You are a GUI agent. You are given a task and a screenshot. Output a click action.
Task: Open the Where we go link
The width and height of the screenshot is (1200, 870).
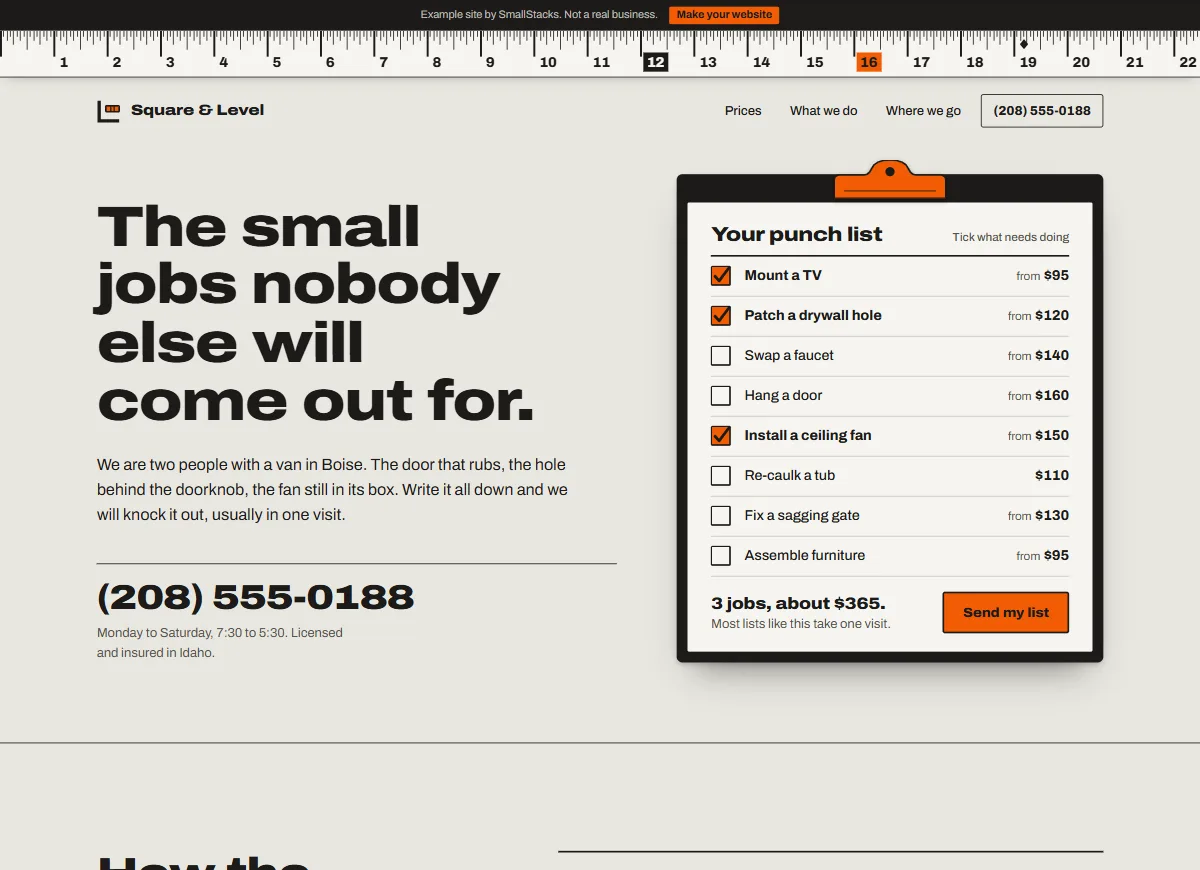click(923, 111)
